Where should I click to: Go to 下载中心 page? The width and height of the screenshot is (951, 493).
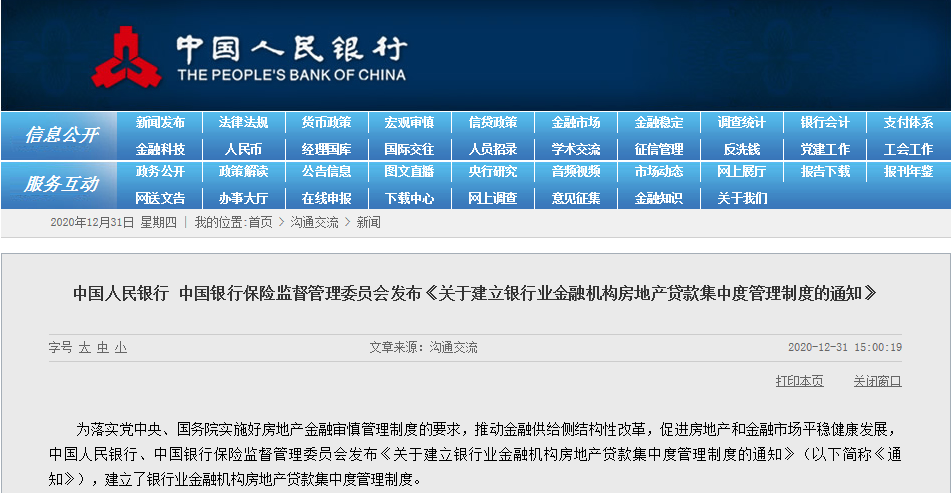coord(409,198)
